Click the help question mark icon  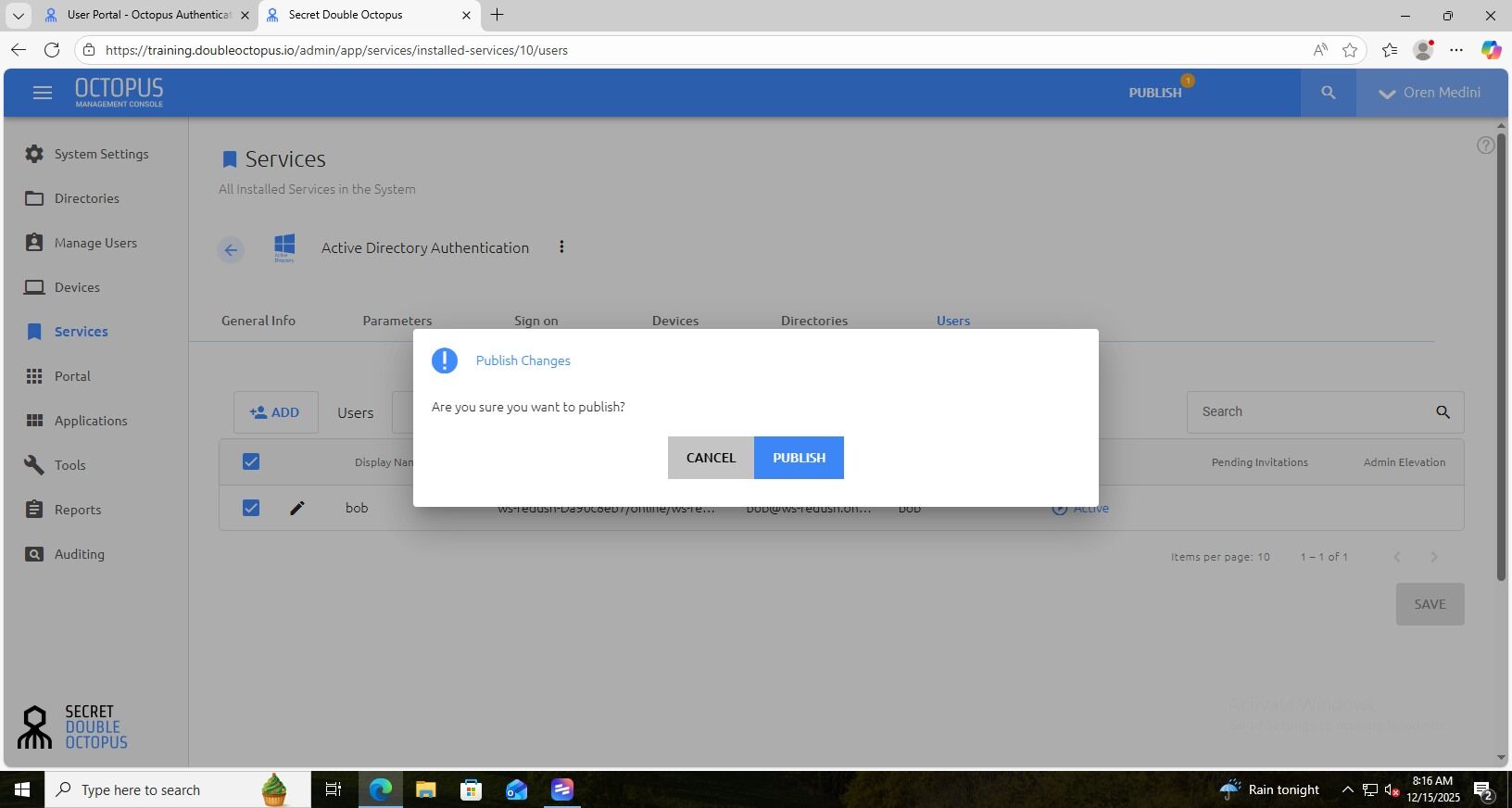click(1485, 145)
